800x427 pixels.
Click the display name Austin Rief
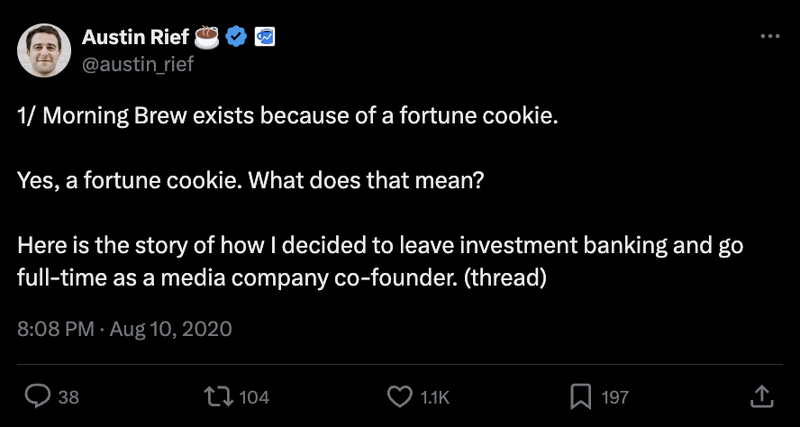pos(134,38)
